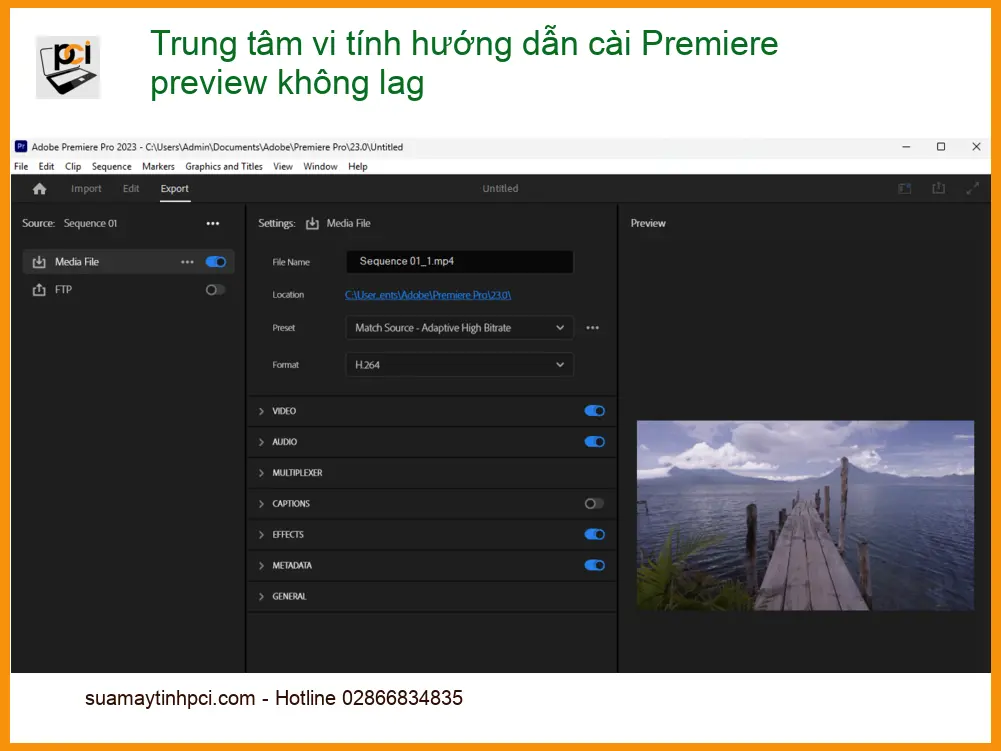The height and width of the screenshot is (751, 1001).
Task: Open Media File row three-dot options
Action: pos(187,262)
